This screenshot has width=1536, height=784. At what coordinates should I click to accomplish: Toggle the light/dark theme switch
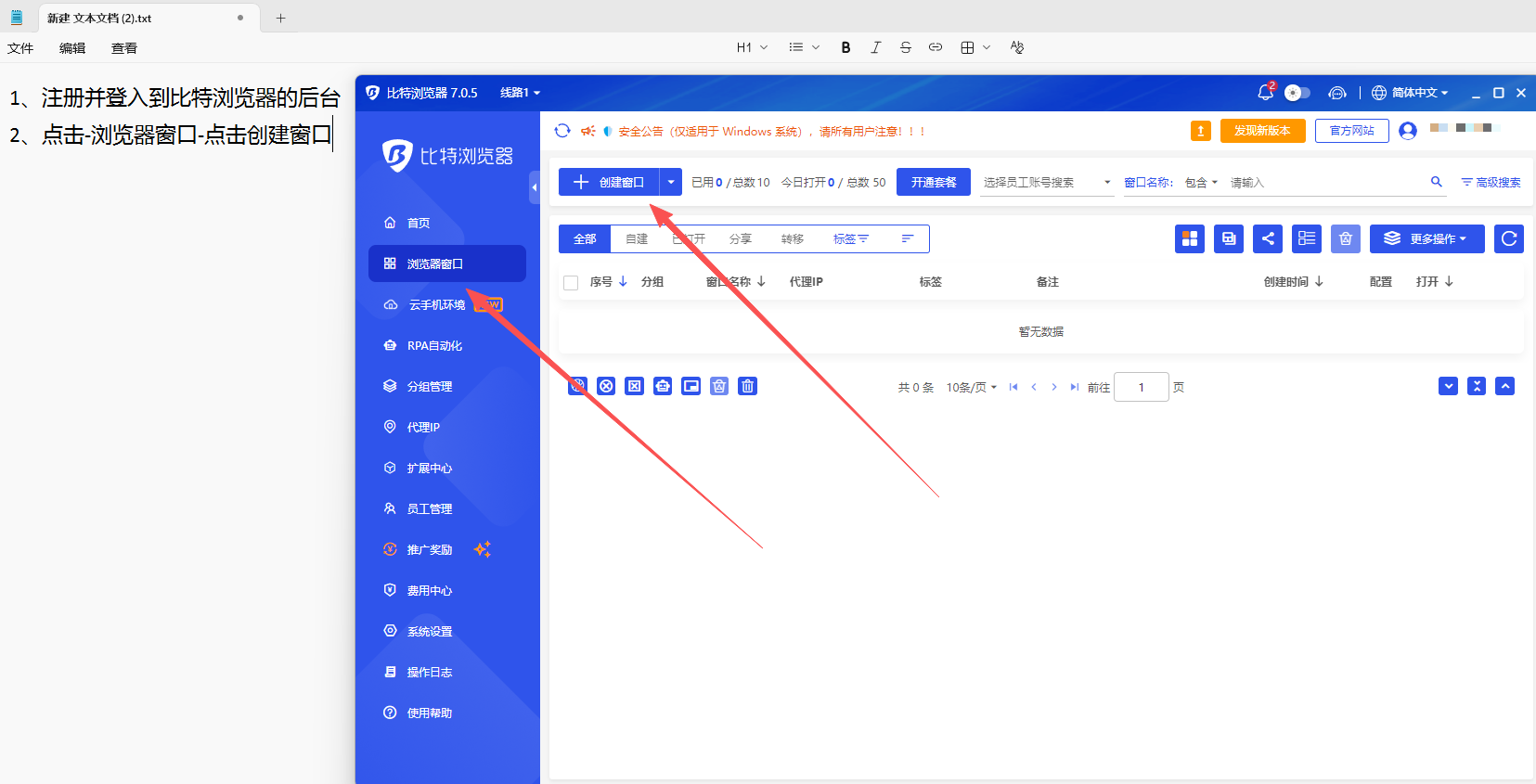[x=1297, y=93]
